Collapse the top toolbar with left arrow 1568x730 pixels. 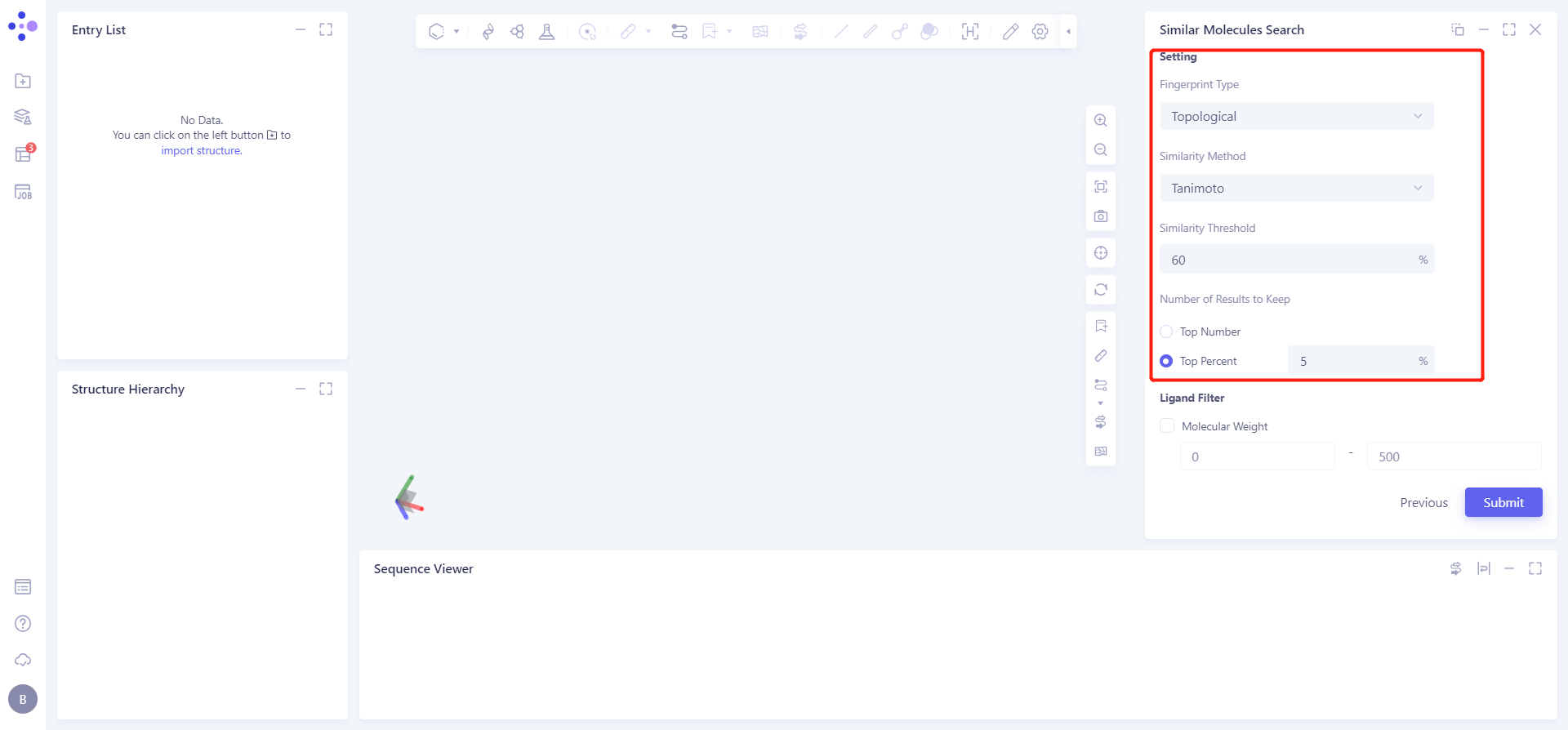1068,31
